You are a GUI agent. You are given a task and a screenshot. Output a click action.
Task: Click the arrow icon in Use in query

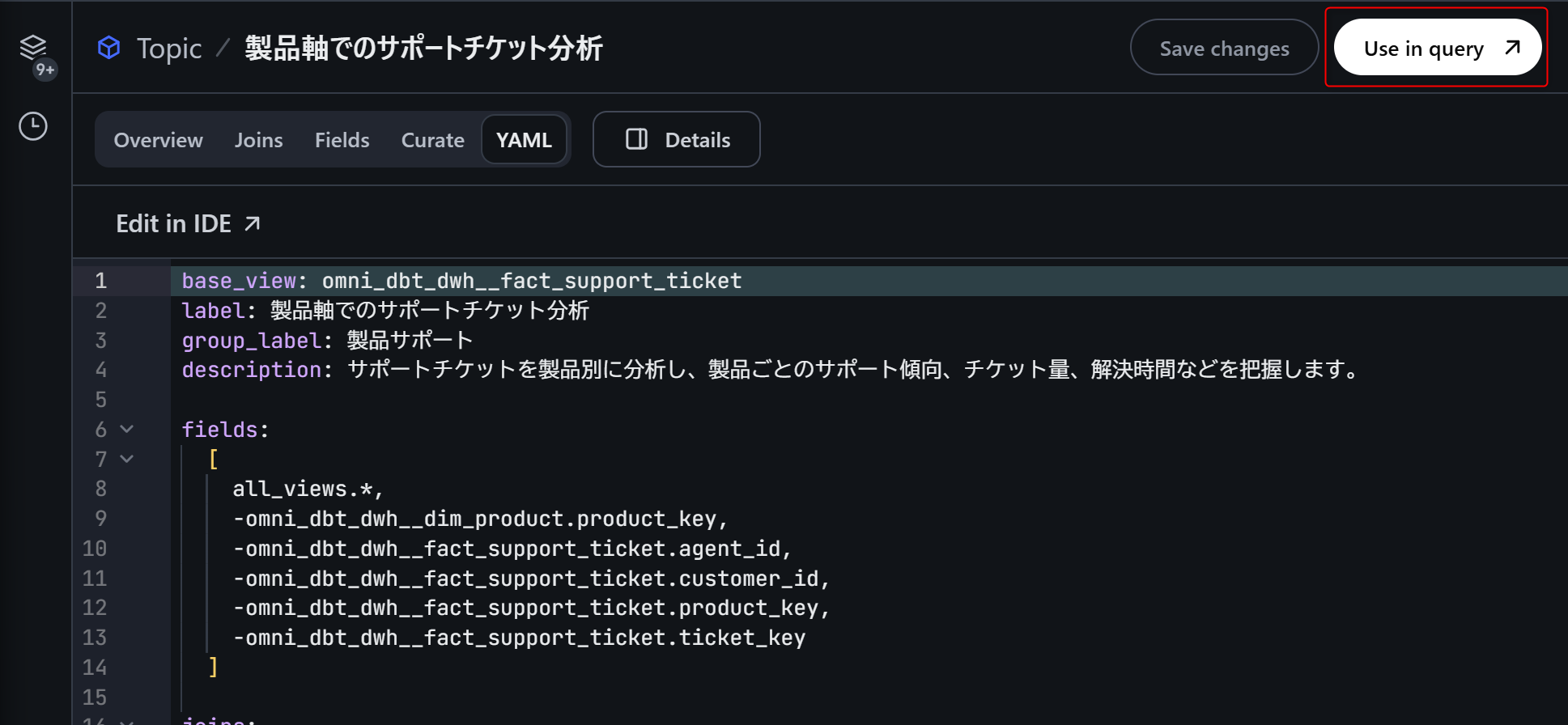1512,48
